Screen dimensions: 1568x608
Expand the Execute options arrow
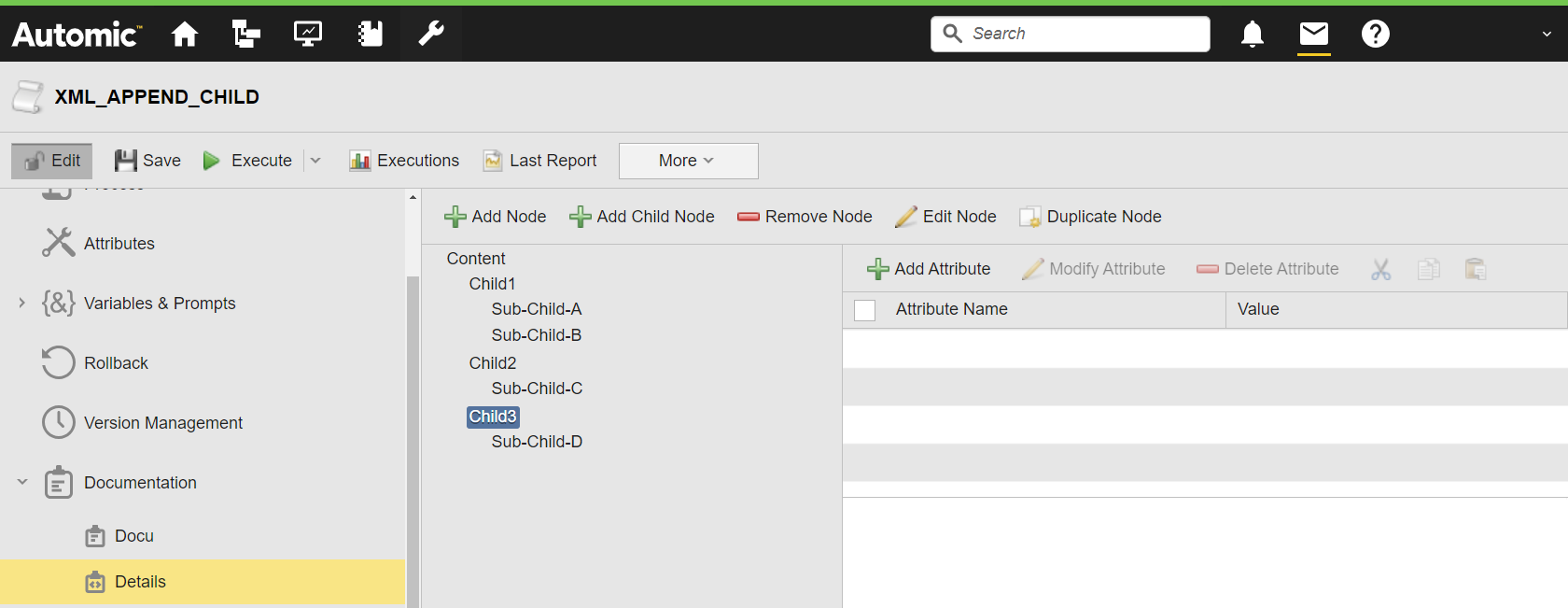click(x=315, y=161)
